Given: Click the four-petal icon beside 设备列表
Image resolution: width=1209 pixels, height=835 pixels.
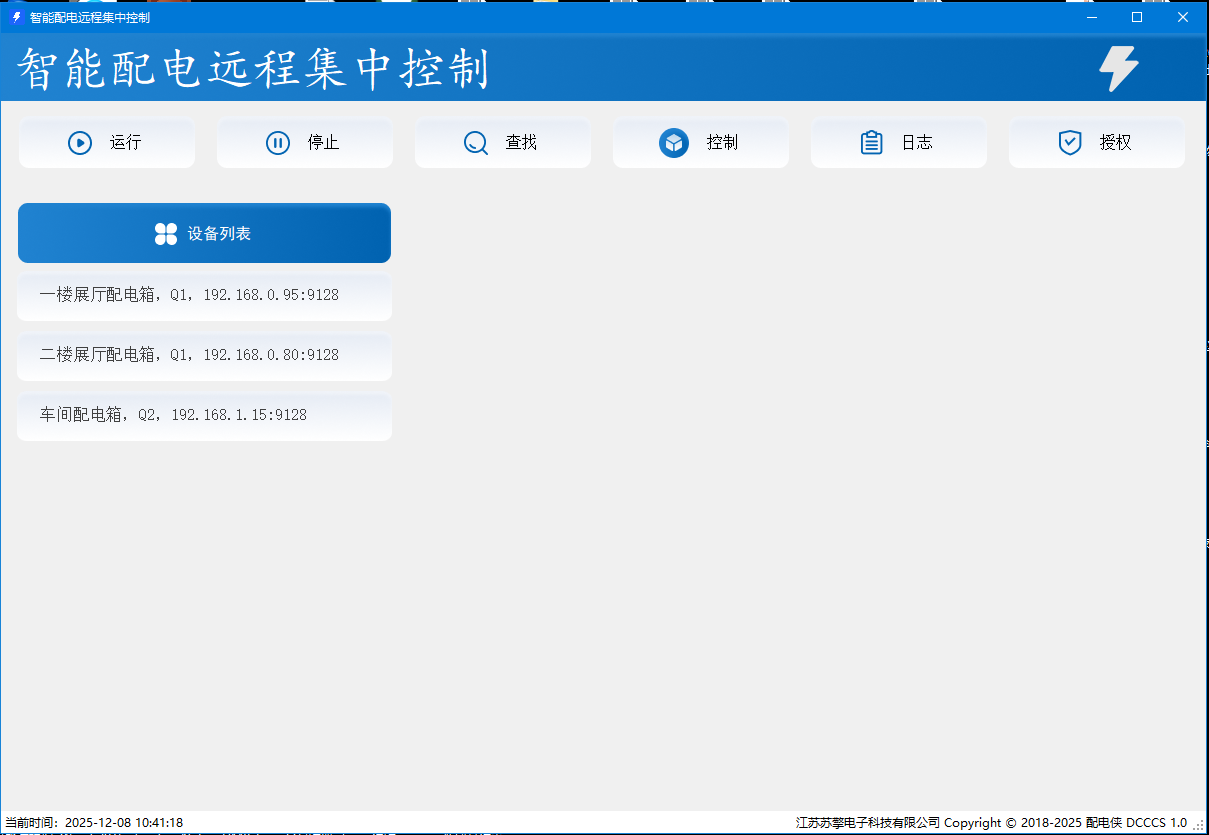Looking at the screenshot, I should (166, 234).
